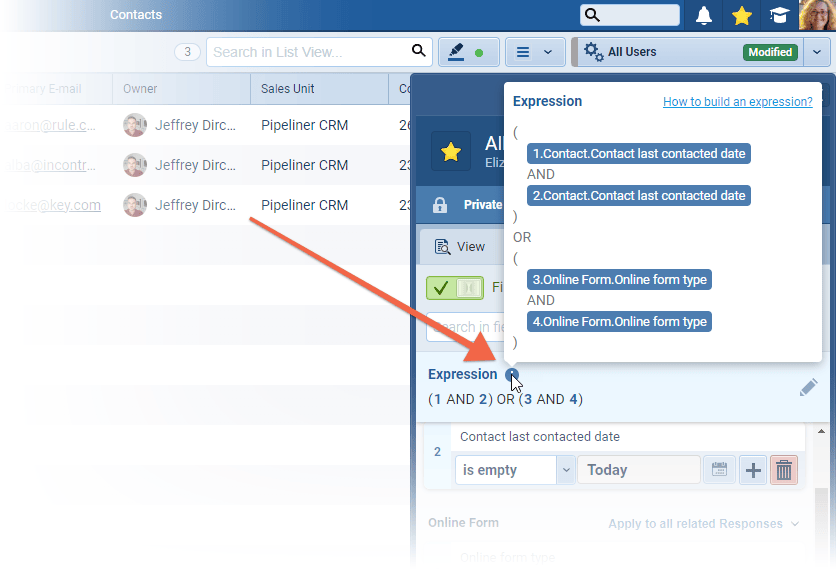
Task: Expand the All Users profile dropdown arrow
Action: pyautogui.click(x=818, y=52)
